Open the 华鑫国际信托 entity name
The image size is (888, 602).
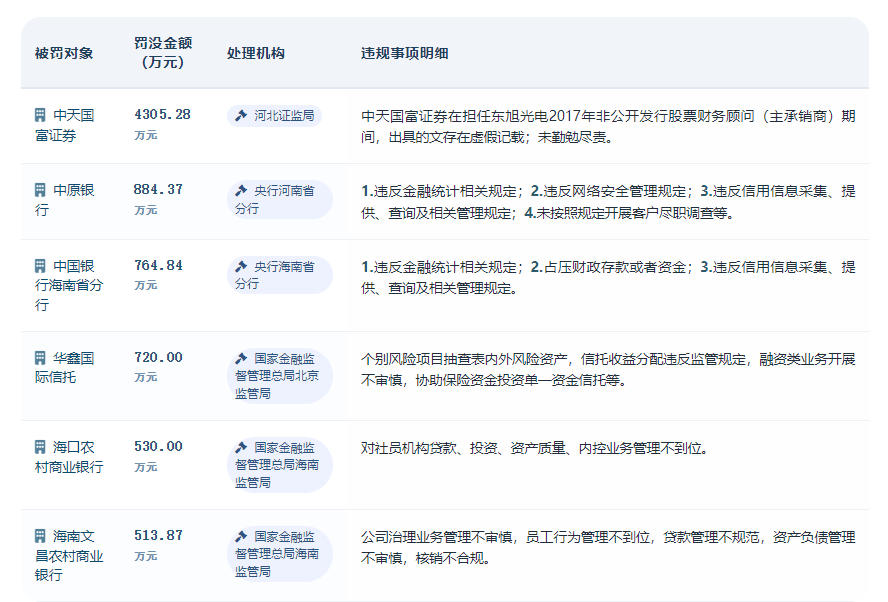(65, 368)
